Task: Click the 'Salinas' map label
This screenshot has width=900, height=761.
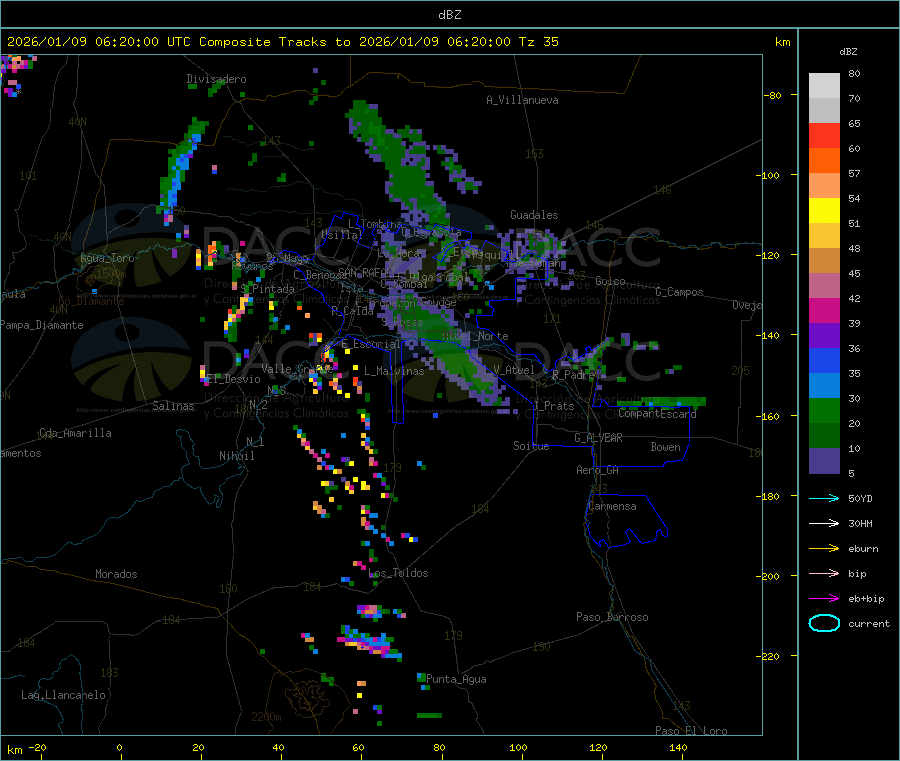Action: click(x=173, y=406)
